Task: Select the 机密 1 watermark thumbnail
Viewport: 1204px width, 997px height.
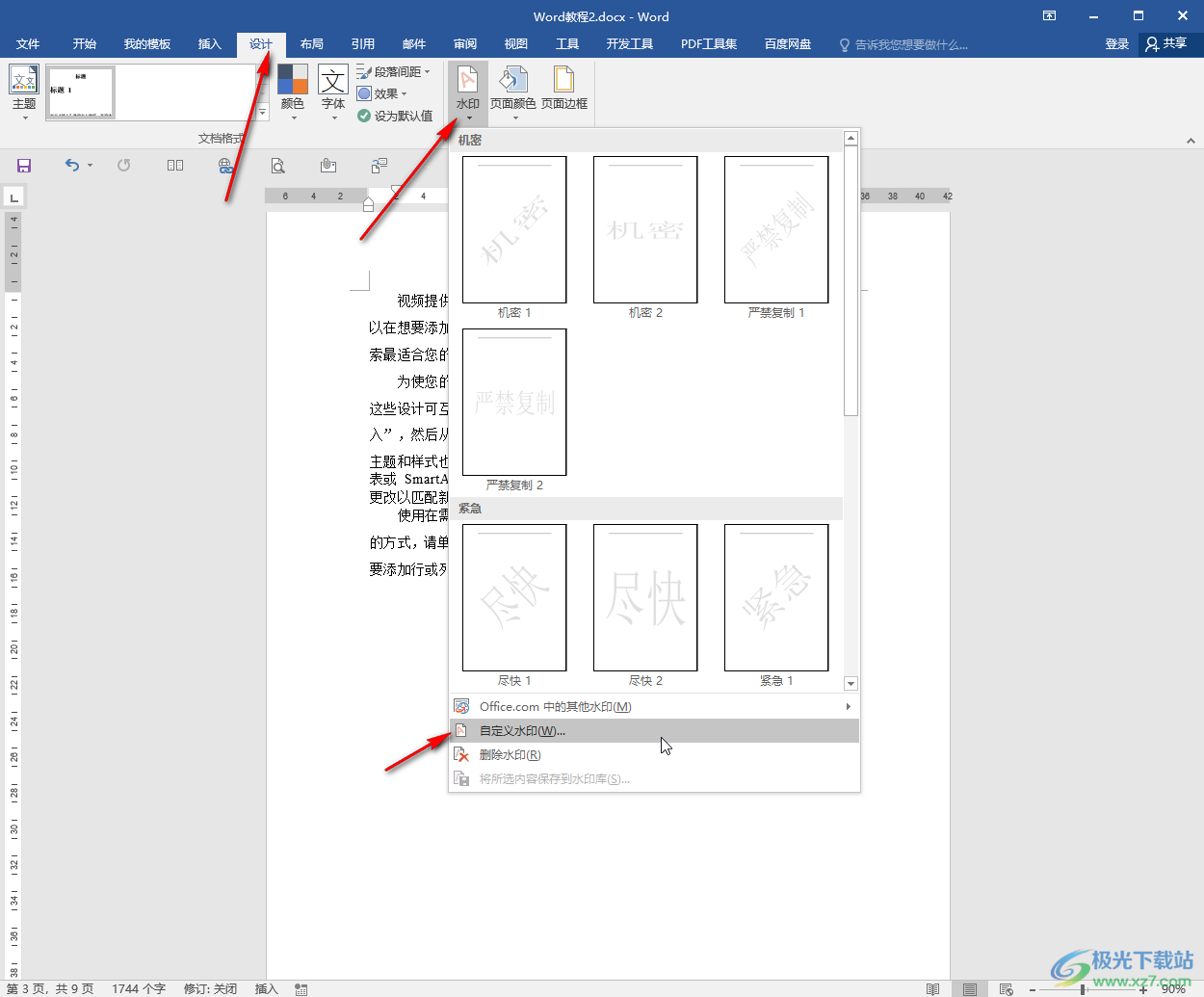Action: [x=514, y=229]
